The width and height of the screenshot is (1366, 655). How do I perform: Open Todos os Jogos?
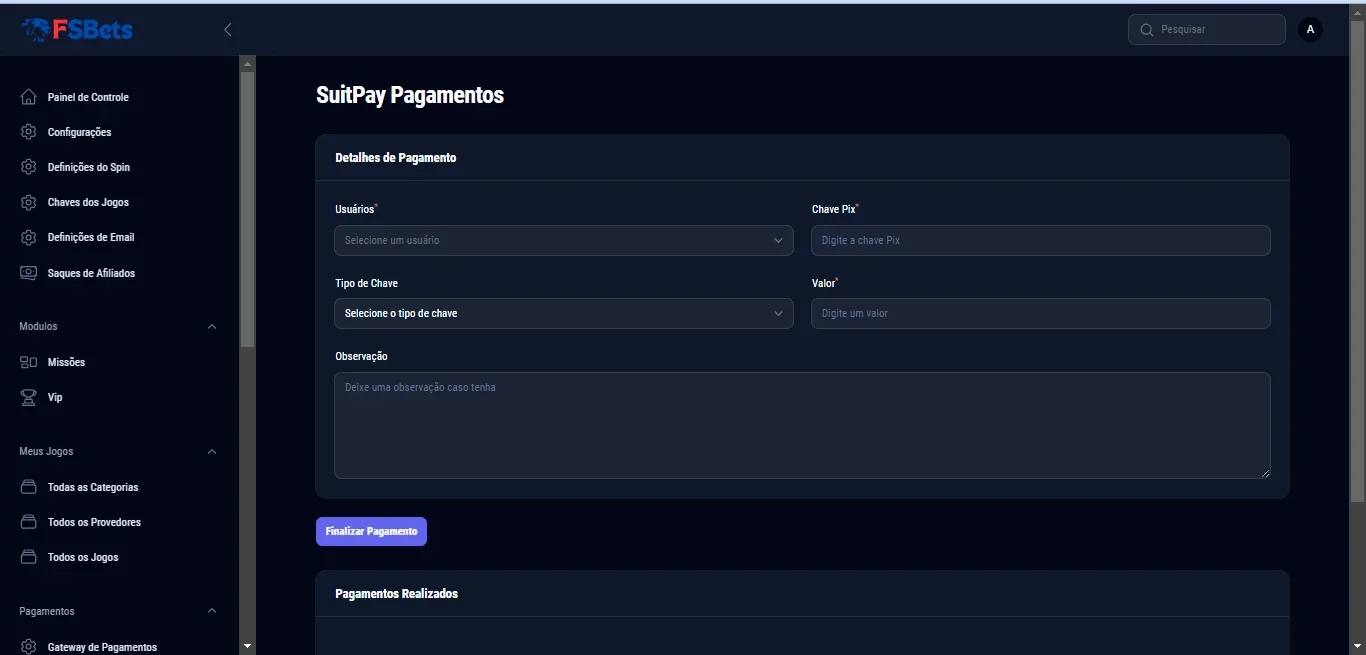tap(83, 557)
